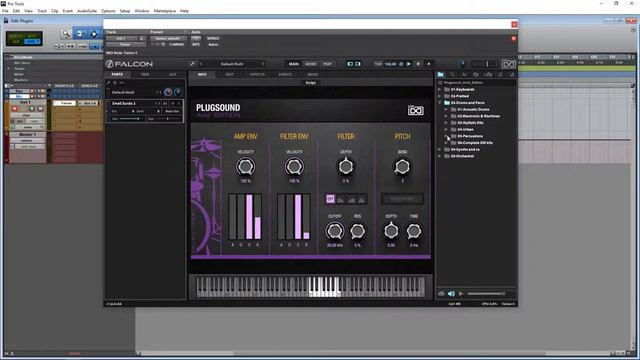Expand the 02-Fretted folder
This screenshot has height=360, width=640.
coord(440,96)
